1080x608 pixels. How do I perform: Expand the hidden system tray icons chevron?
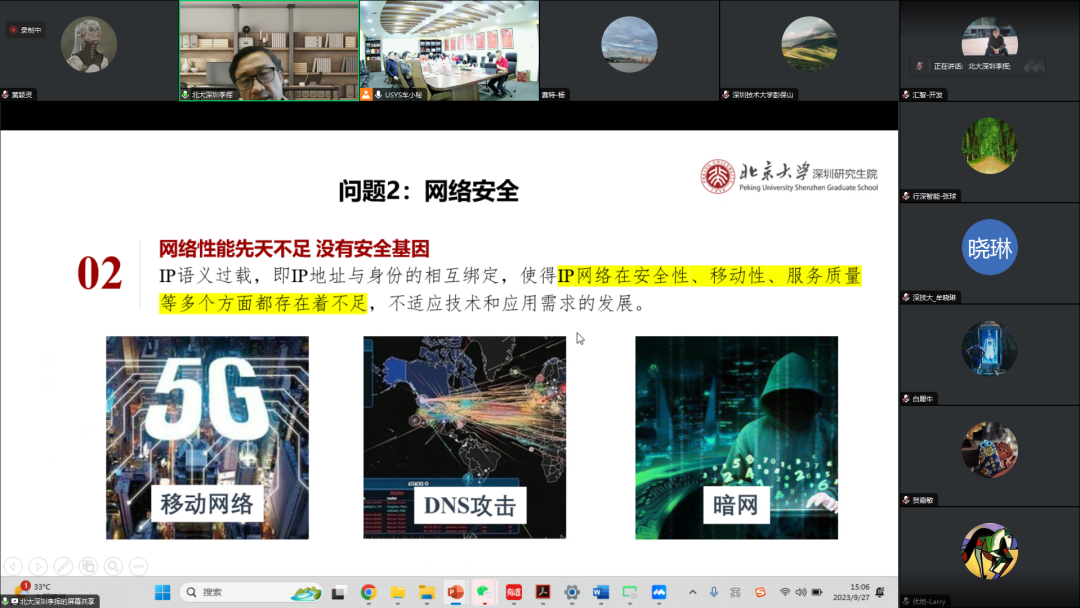(x=692, y=592)
